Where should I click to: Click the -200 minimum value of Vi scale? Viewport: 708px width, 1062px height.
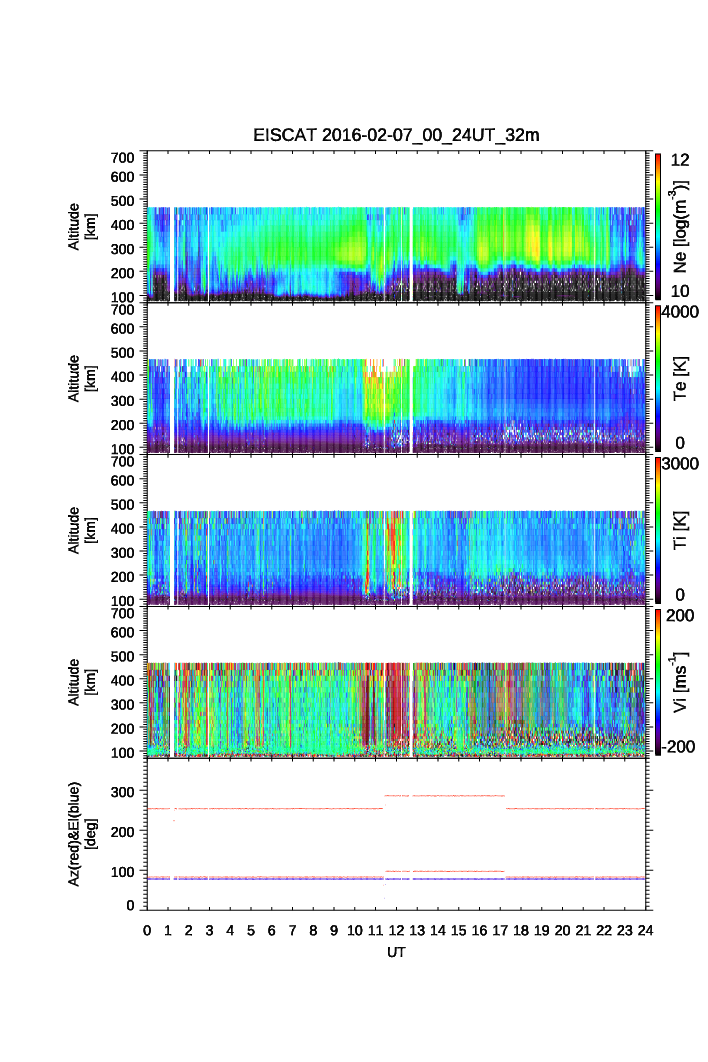680,747
